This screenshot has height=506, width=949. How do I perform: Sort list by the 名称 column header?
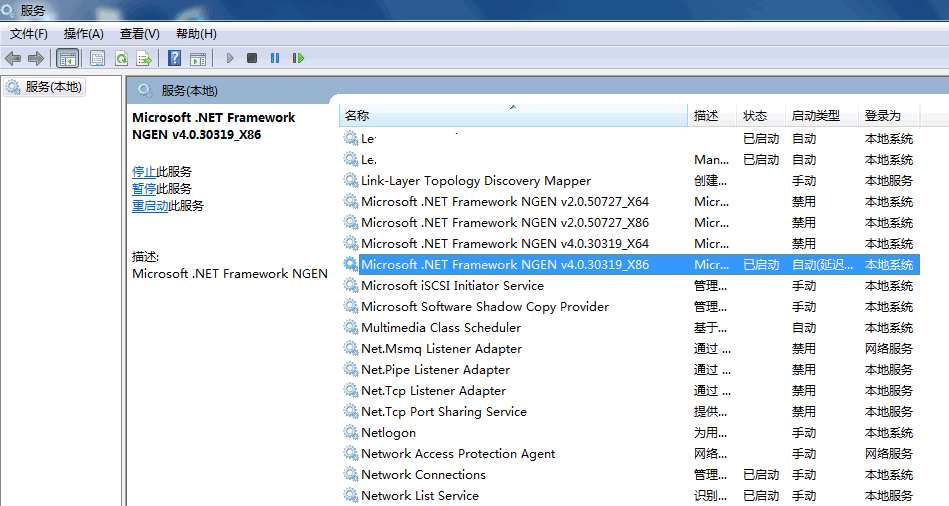357,116
